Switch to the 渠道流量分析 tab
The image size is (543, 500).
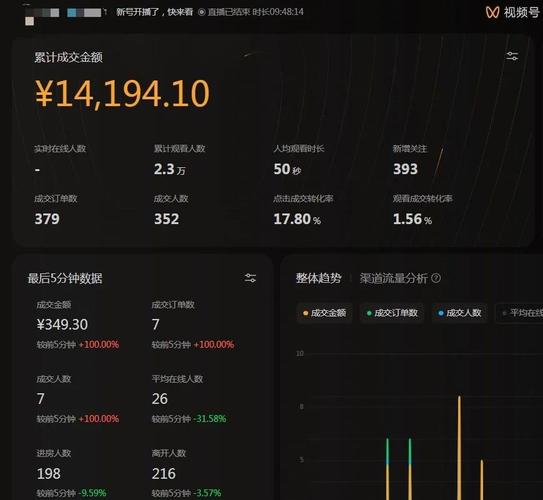click(x=393, y=278)
